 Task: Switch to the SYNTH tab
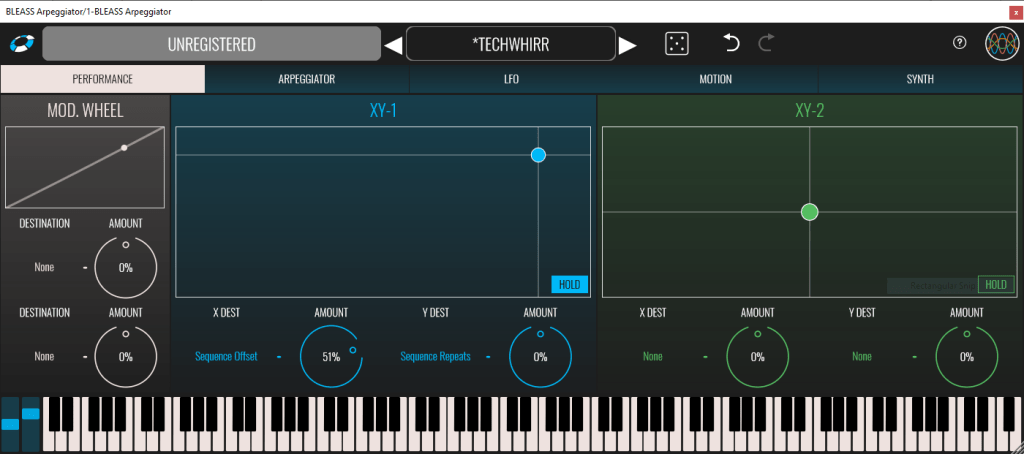[x=920, y=79]
